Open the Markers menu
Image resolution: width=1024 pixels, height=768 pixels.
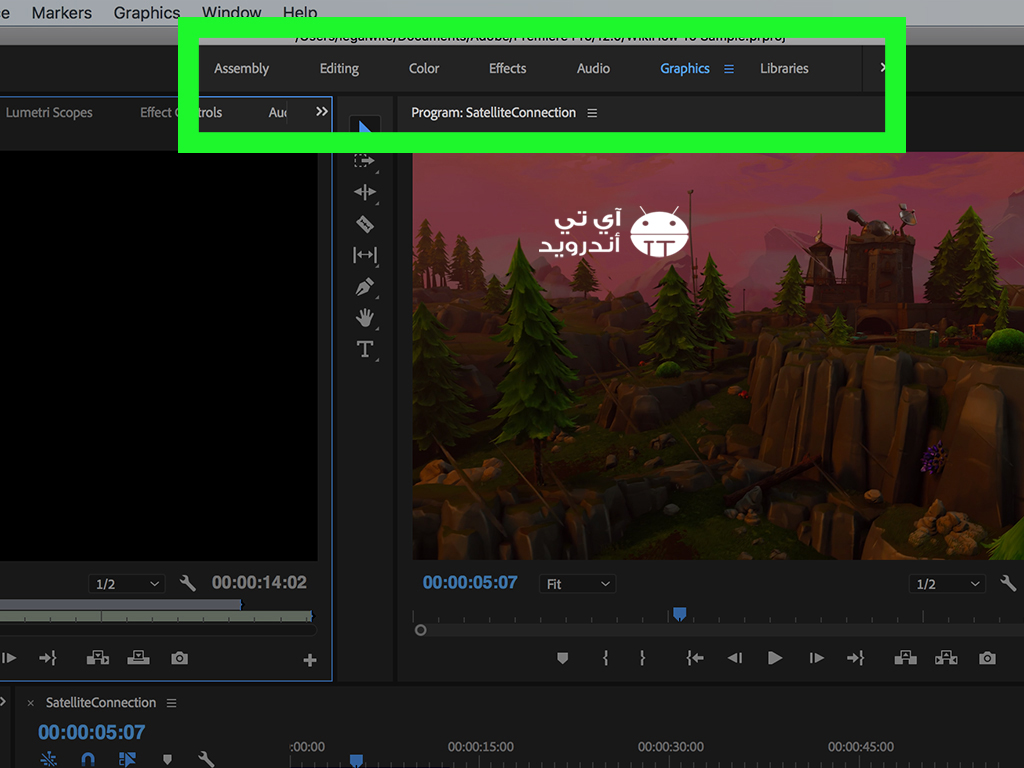pos(61,12)
